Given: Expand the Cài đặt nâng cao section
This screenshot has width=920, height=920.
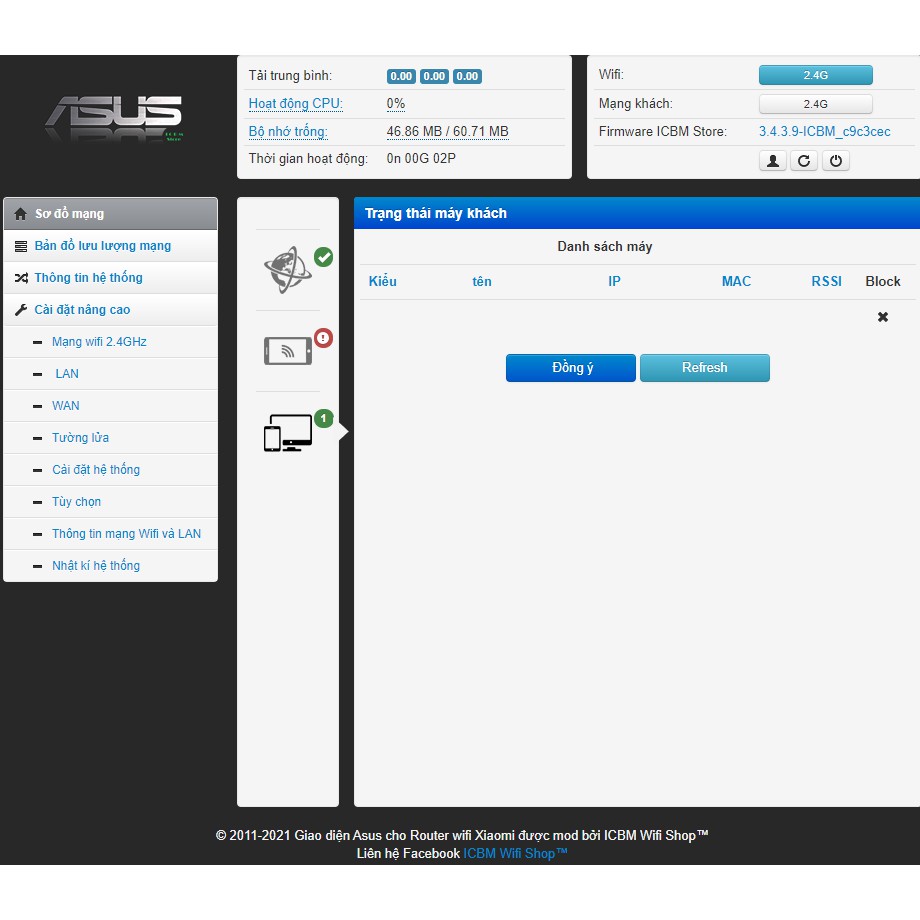Looking at the screenshot, I should tap(82, 310).
